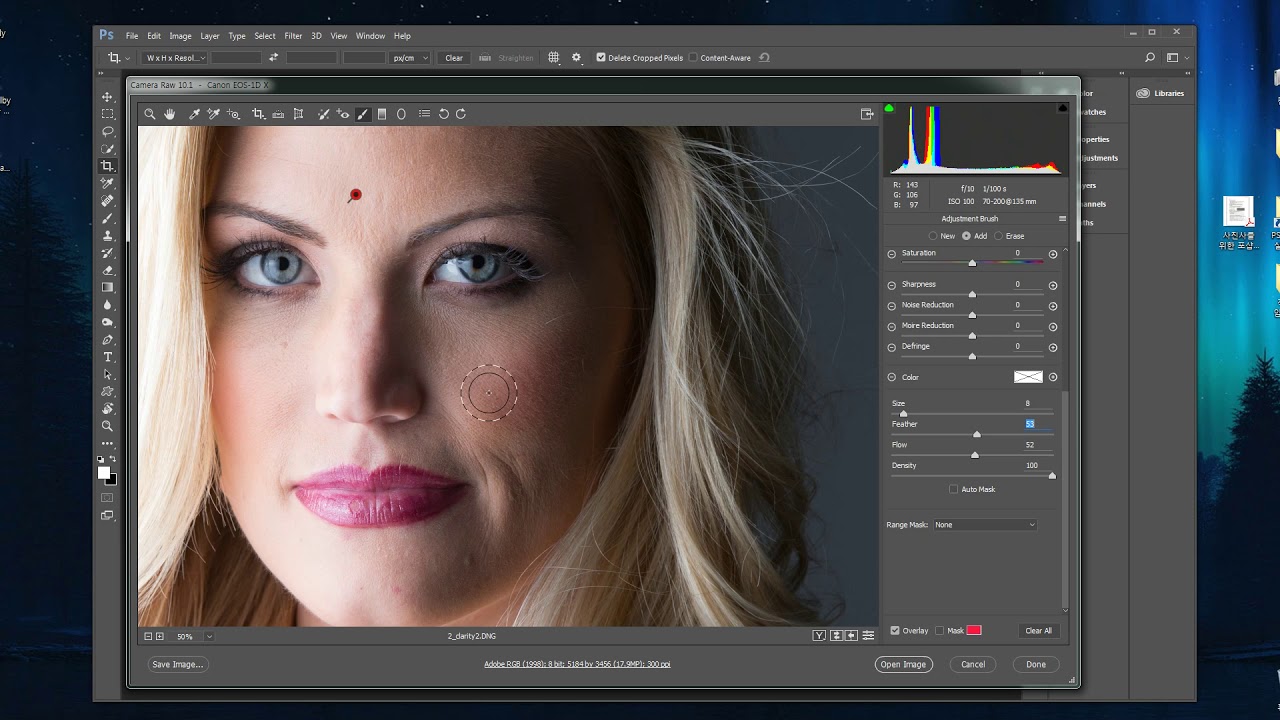Viewport: 1280px width, 720px height.
Task: Select Photoshop Clone Stamp tool
Action: [x=108, y=236]
